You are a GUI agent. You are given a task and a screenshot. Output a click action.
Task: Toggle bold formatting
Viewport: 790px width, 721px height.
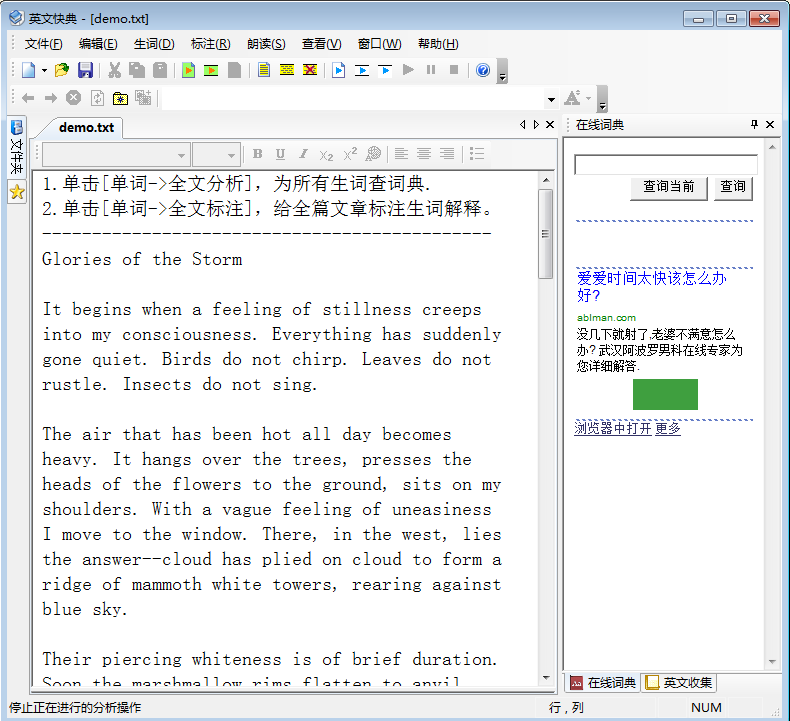[257, 154]
